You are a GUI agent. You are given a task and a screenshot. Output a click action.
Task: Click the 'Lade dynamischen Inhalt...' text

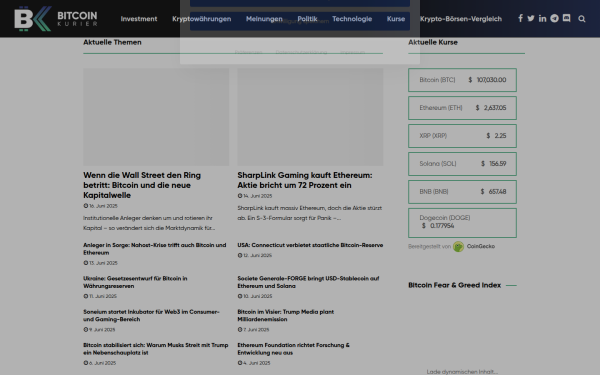(x=462, y=372)
